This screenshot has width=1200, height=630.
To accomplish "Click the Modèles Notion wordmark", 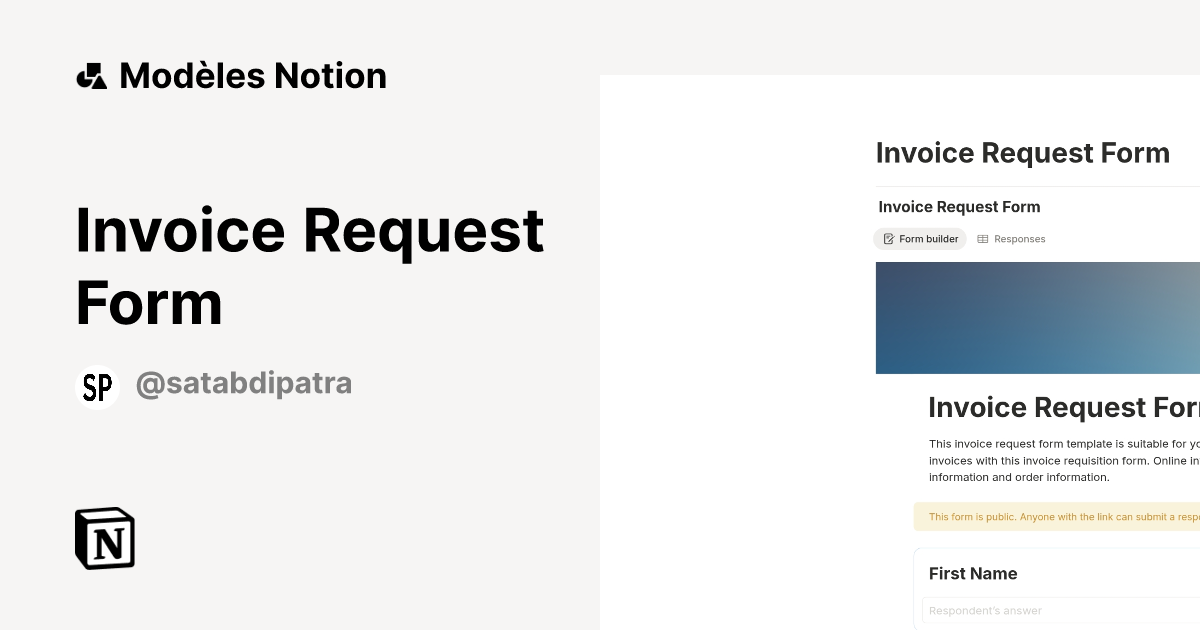I will pyautogui.click(x=252, y=75).
